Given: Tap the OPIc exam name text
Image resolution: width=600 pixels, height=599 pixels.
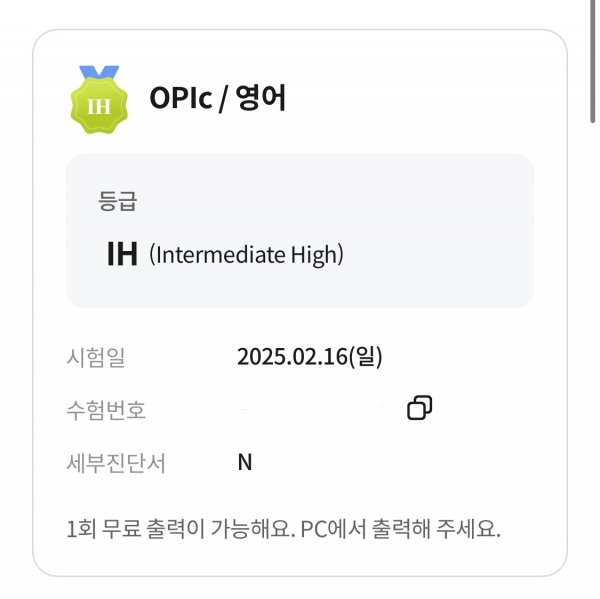Looking at the screenshot, I should [x=181, y=98].
